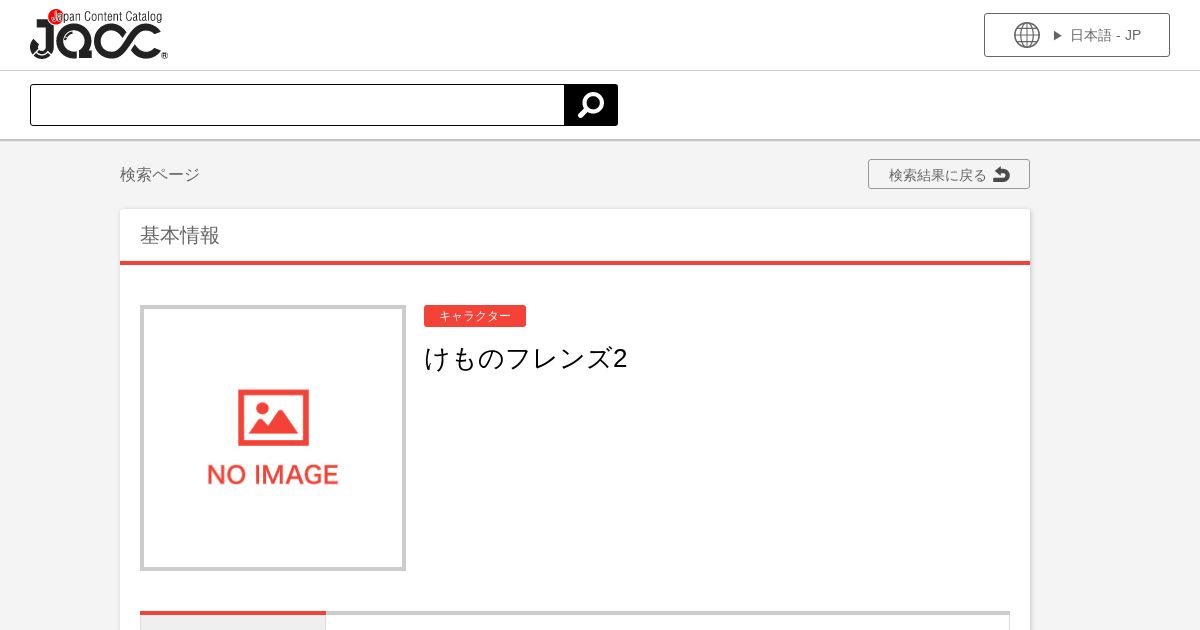Click the magnifier search button
1200x630 pixels.
[591, 105]
